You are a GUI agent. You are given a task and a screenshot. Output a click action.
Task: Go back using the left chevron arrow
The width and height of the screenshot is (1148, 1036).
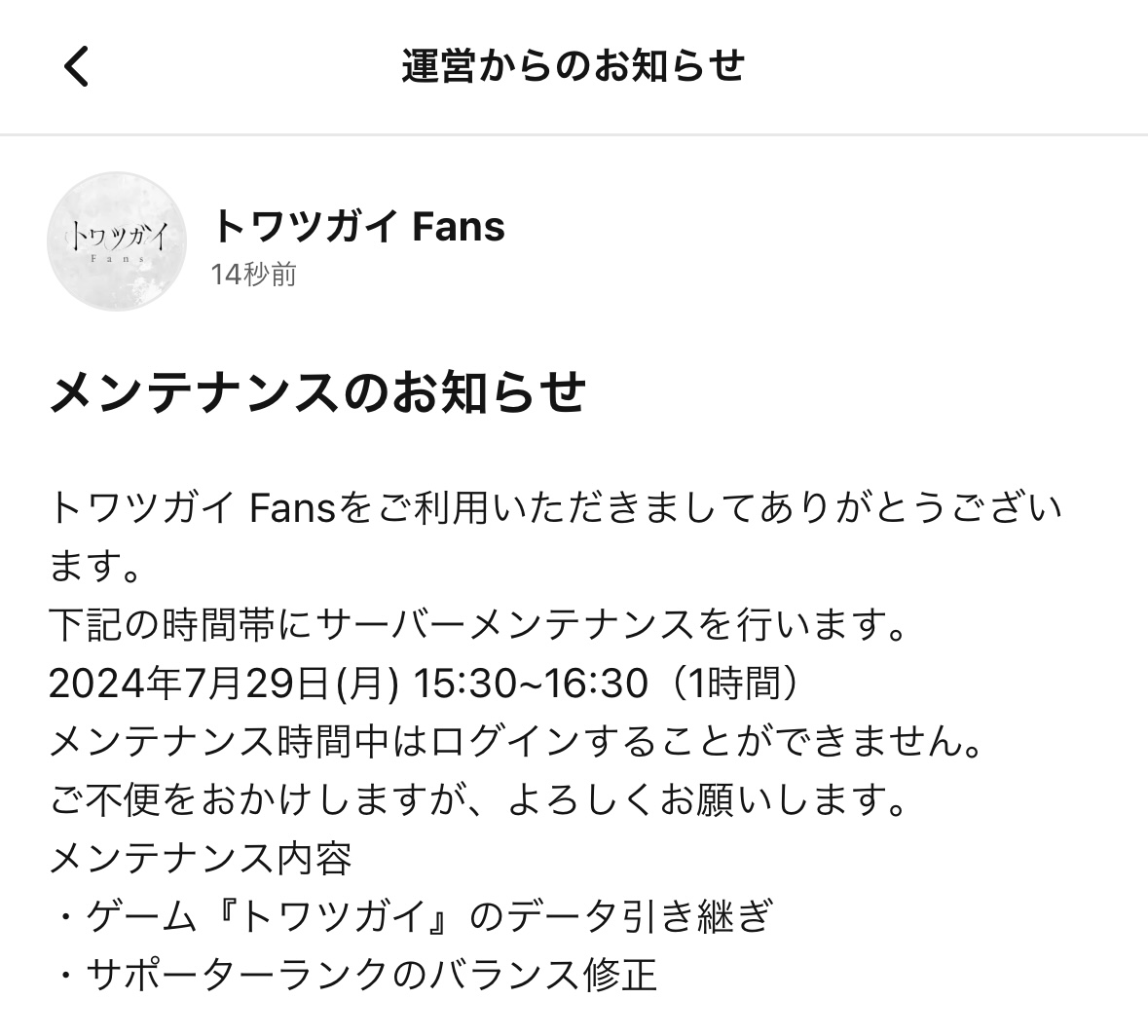(x=76, y=66)
